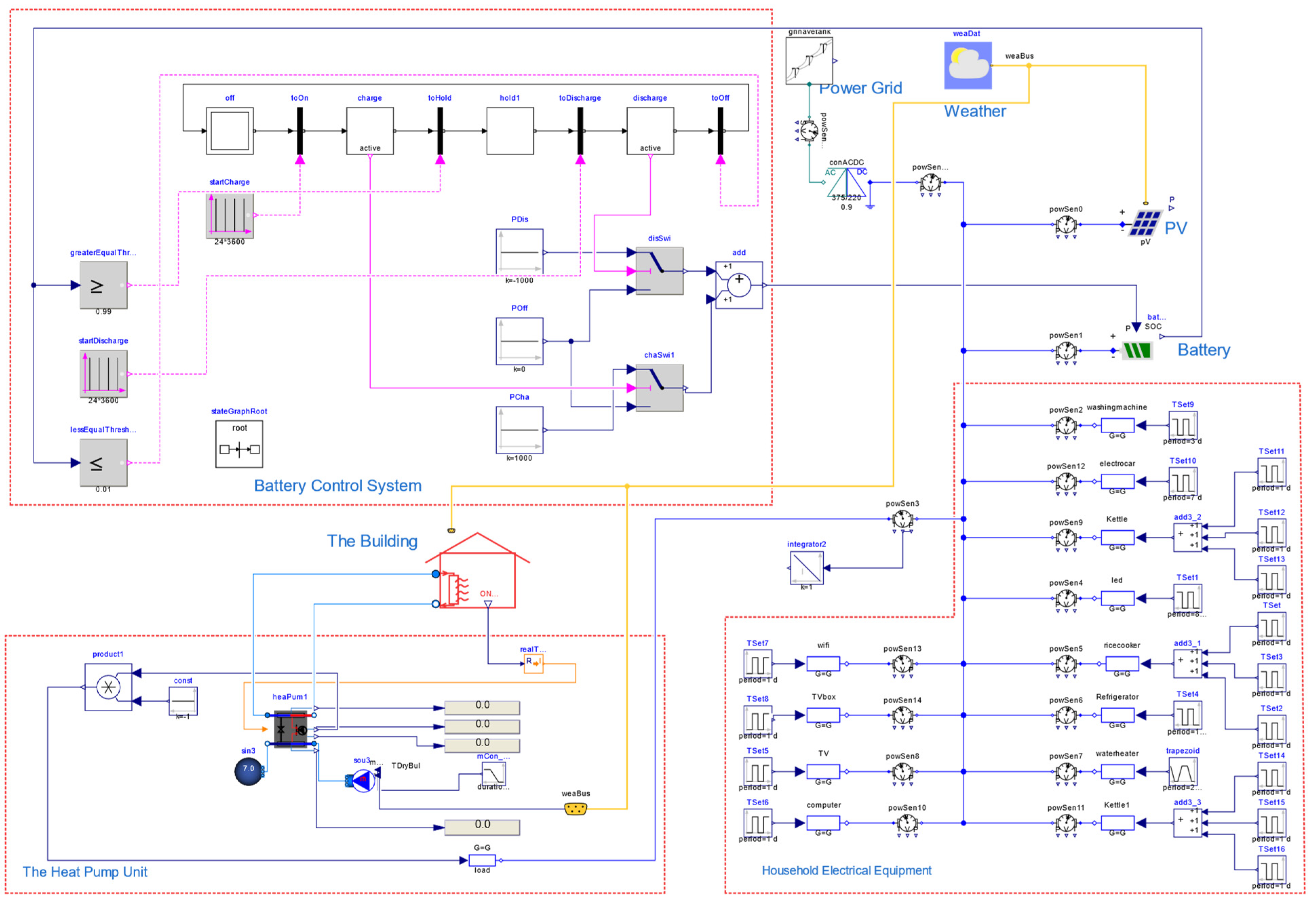
Task: Select the stateGraphRoot root block
Action: pos(239,444)
